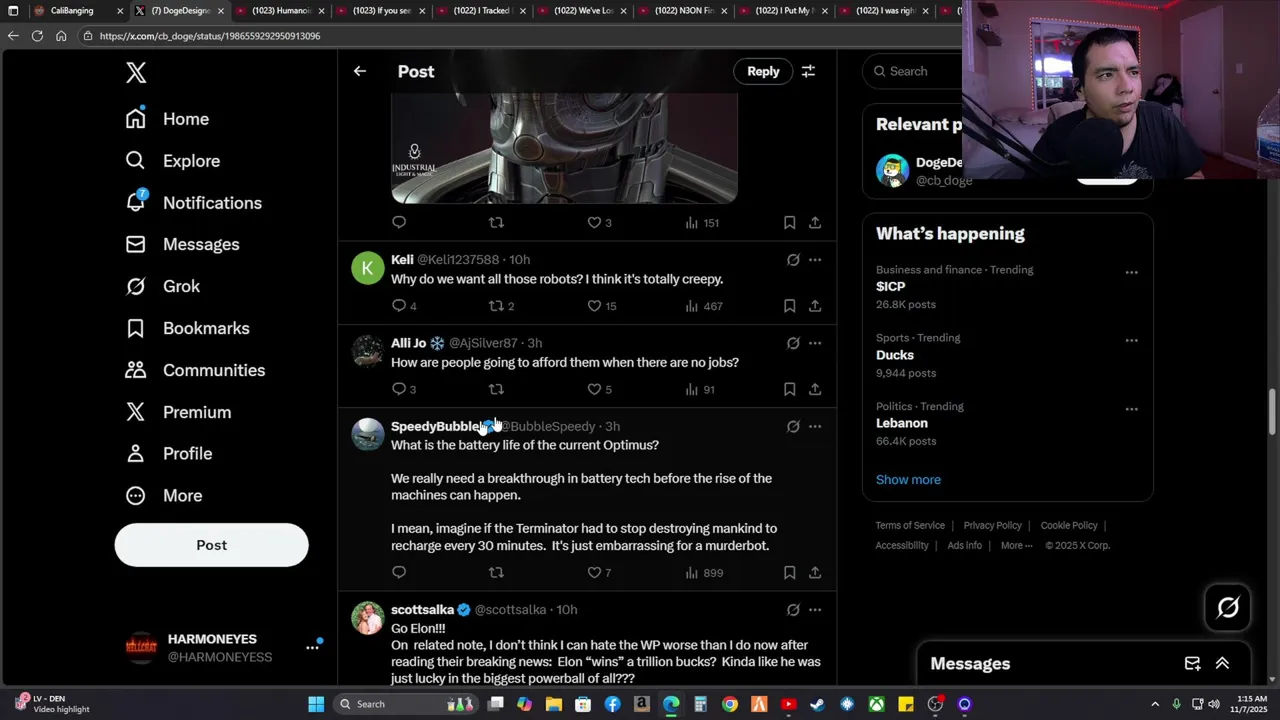Open Communities in the sidebar
This screenshot has width=1280, height=720.
click(195, 370)
